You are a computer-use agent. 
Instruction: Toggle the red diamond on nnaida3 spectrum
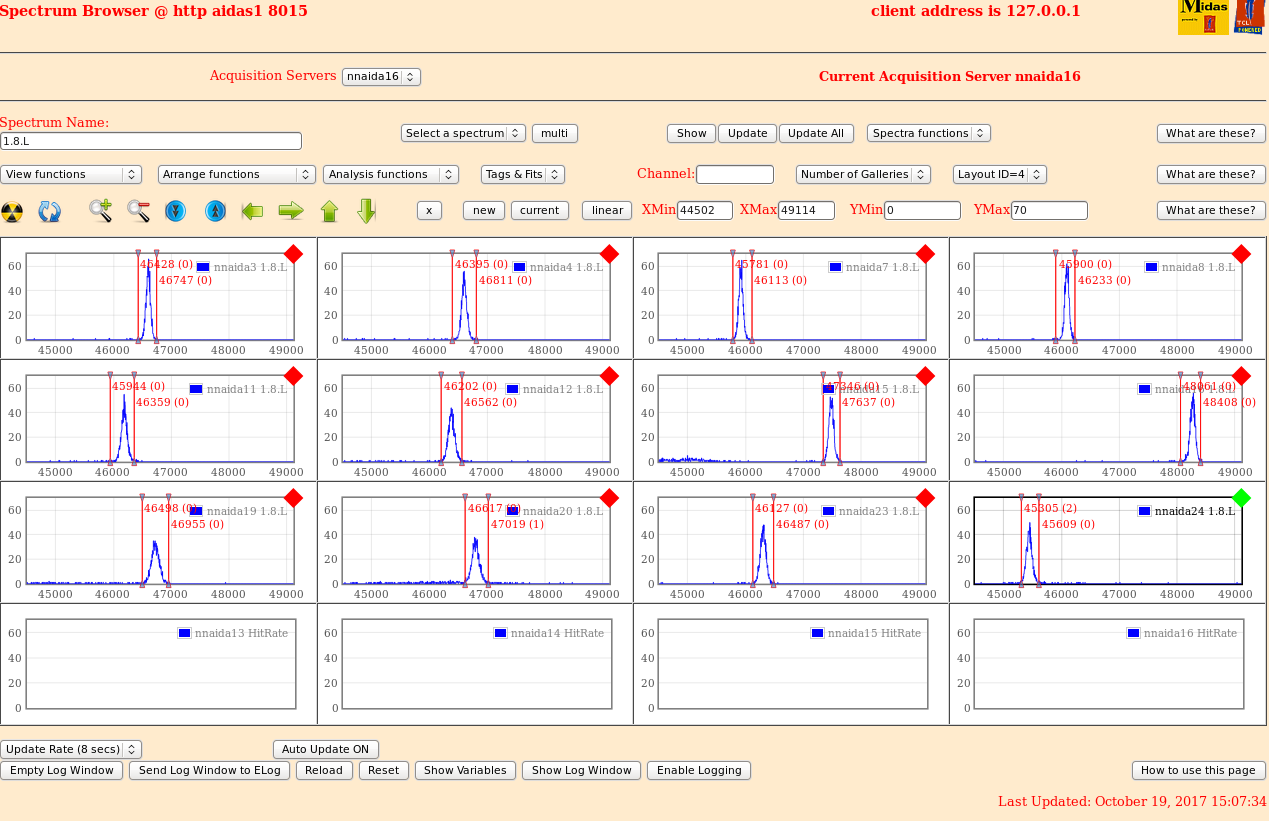[293, 254]
